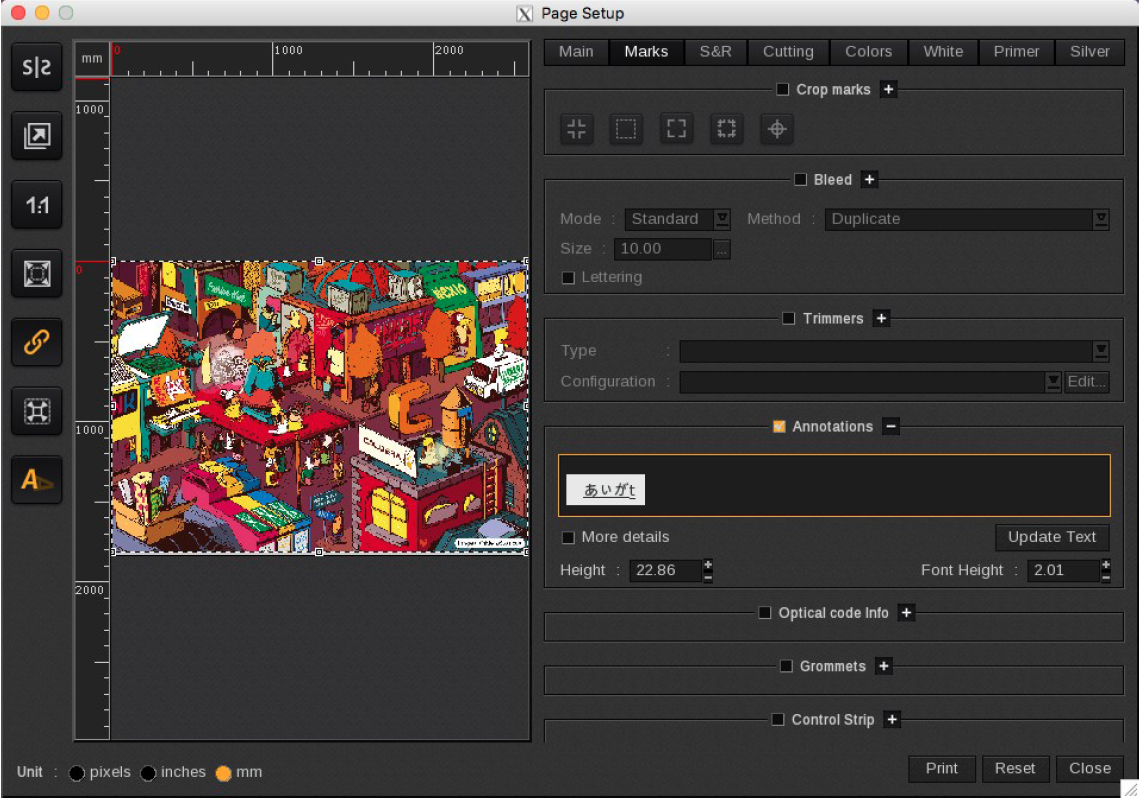Image resolution: width=1142 pixels, height=798 pixels.
Task: Open the Colors tab
Action: 868,52
